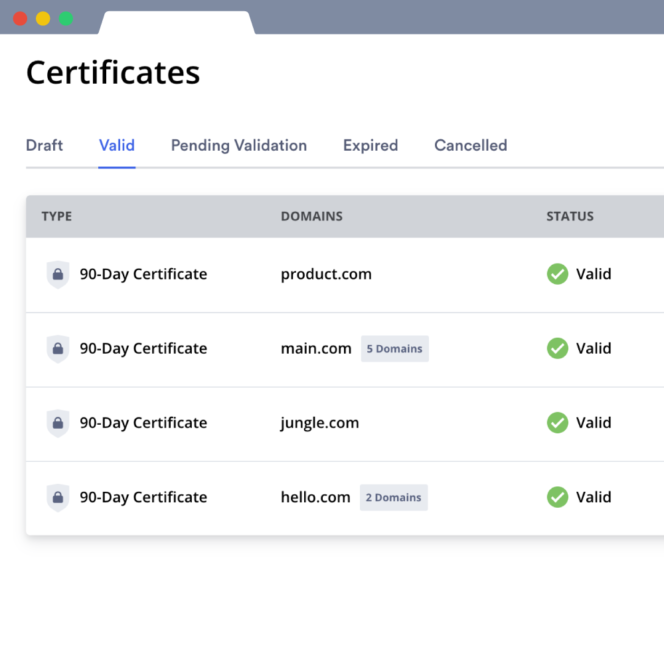This screenshot has width=664, height=659.
Task: Click the lock shield icon for jungle.com
Action: pyautogui.click(x=58, y=423)
